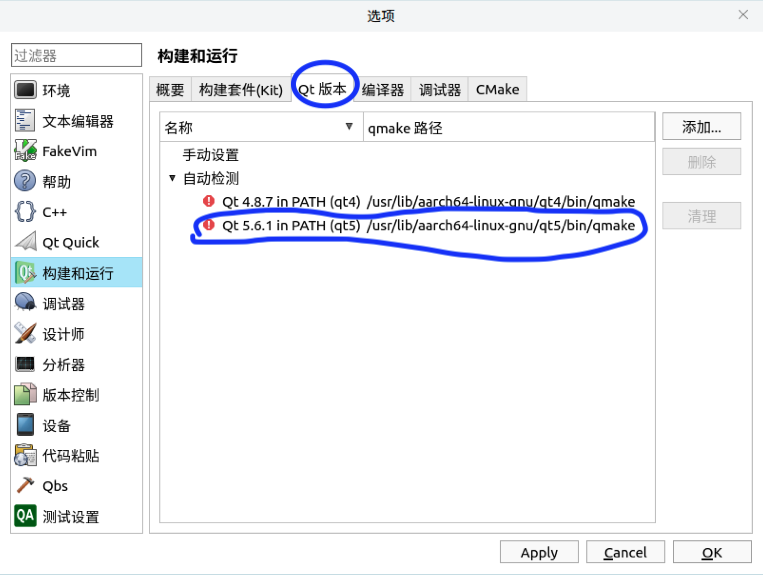
Task: Select the FakeVim icon
Action: pos(25,151)
